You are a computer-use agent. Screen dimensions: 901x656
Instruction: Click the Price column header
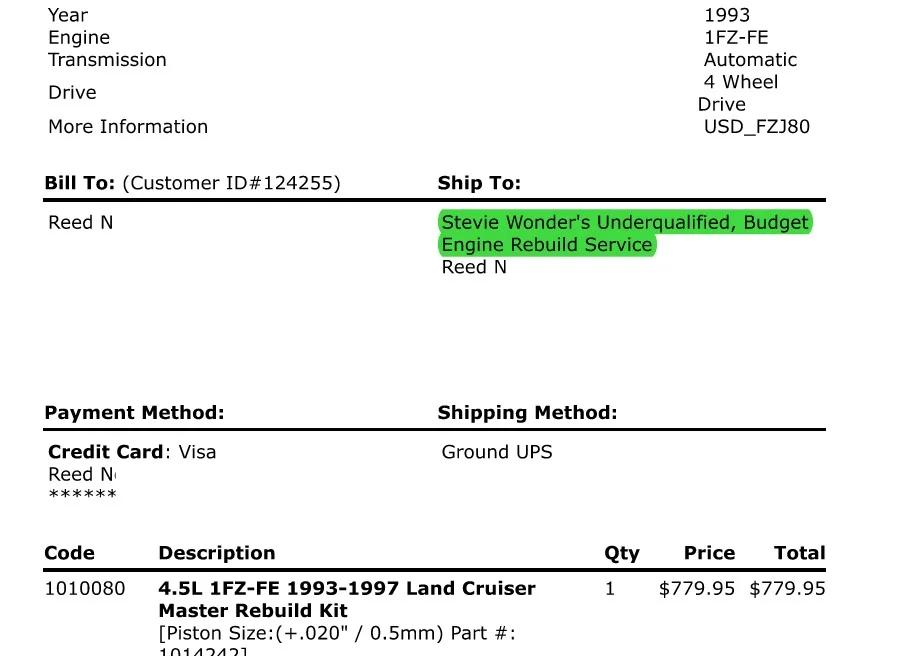(x=709, y=553)
